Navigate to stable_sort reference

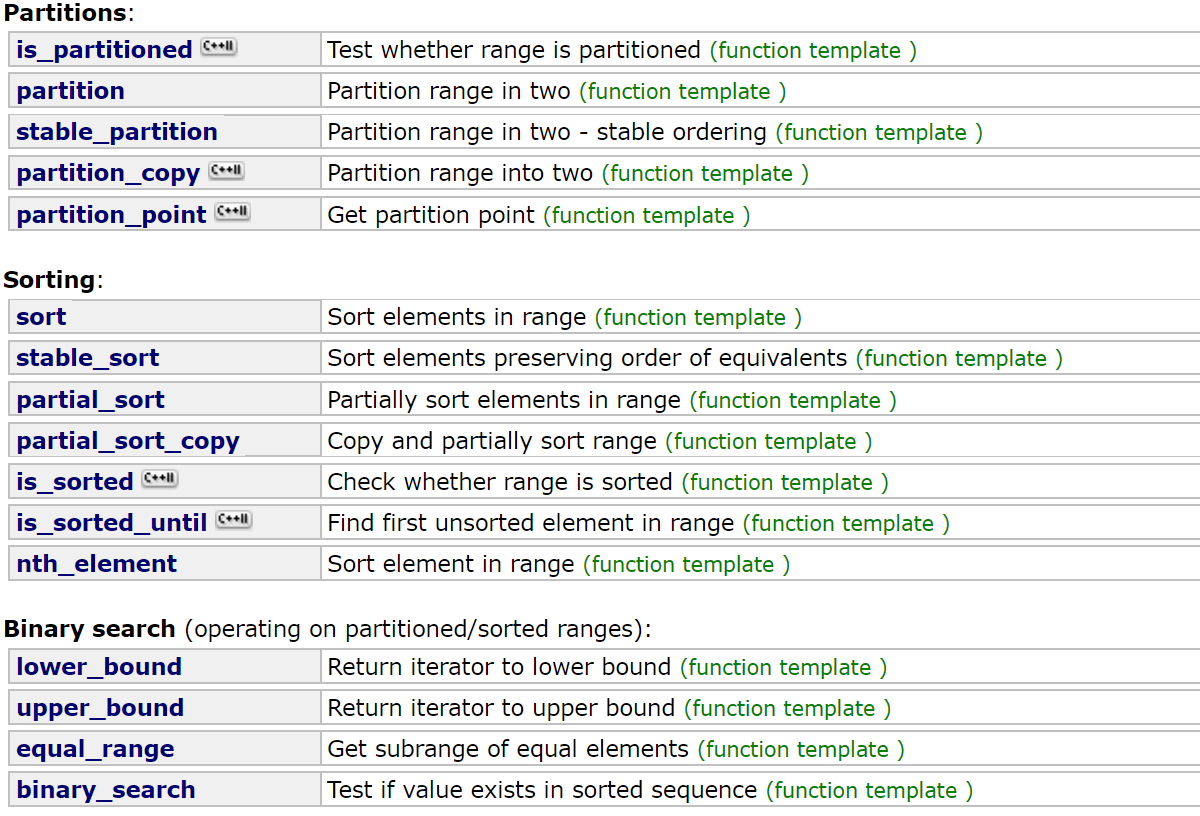point(87,358)
